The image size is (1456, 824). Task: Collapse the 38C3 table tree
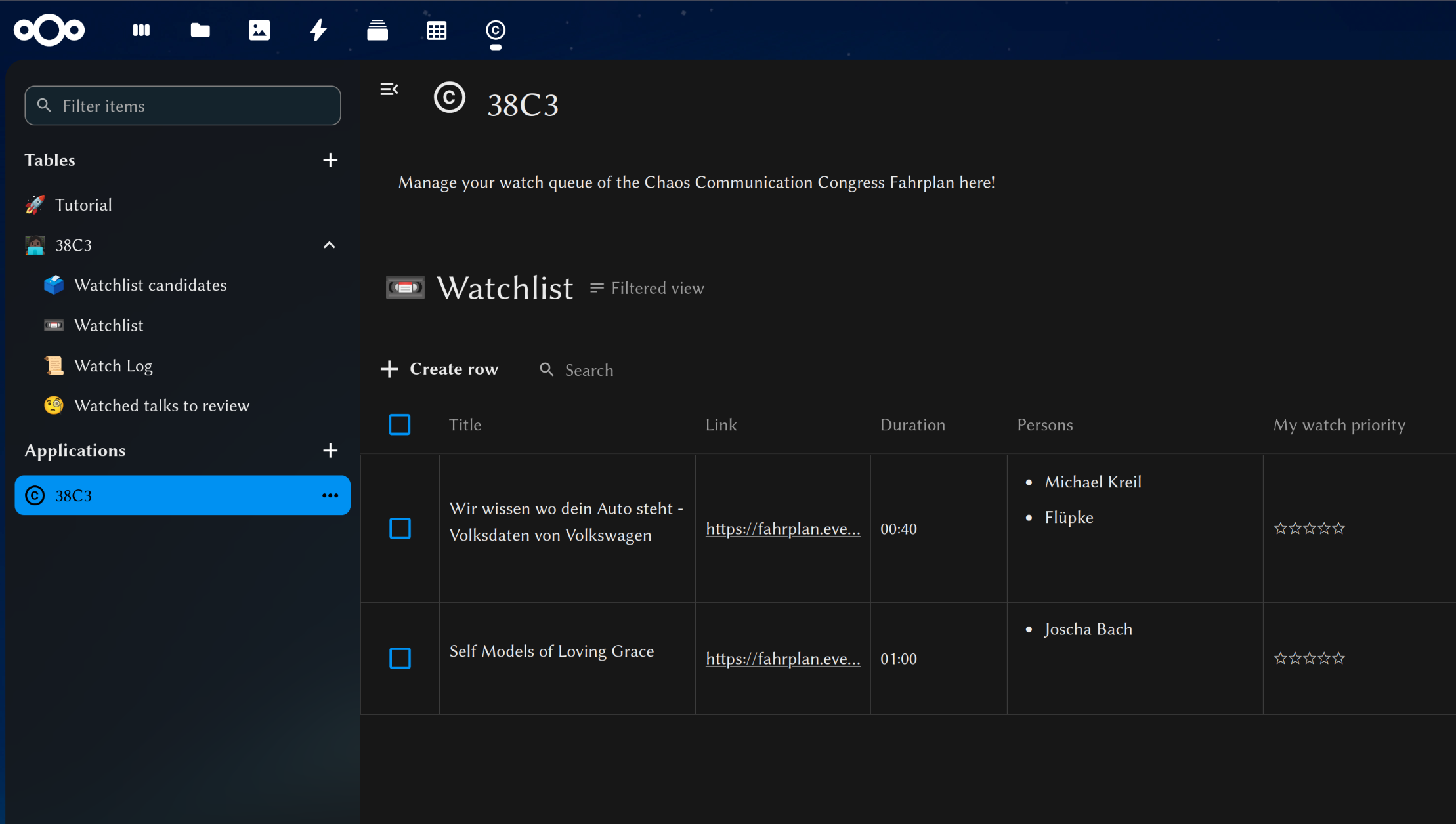(x=330, y=245)
